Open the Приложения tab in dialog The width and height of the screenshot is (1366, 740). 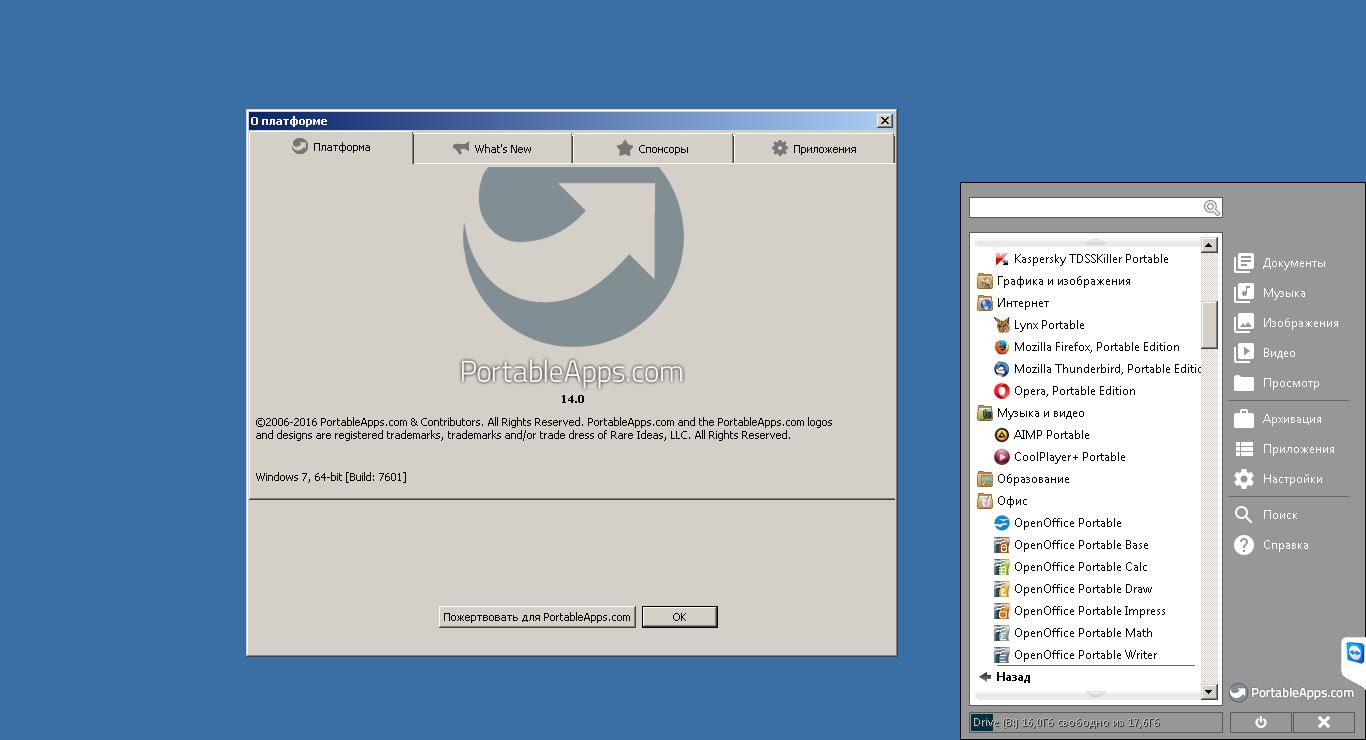[x=814, y=149]
